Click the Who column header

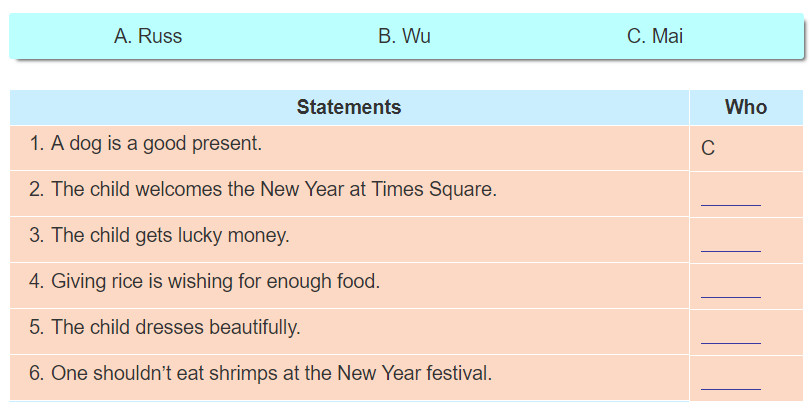click(x=746, y=107)
